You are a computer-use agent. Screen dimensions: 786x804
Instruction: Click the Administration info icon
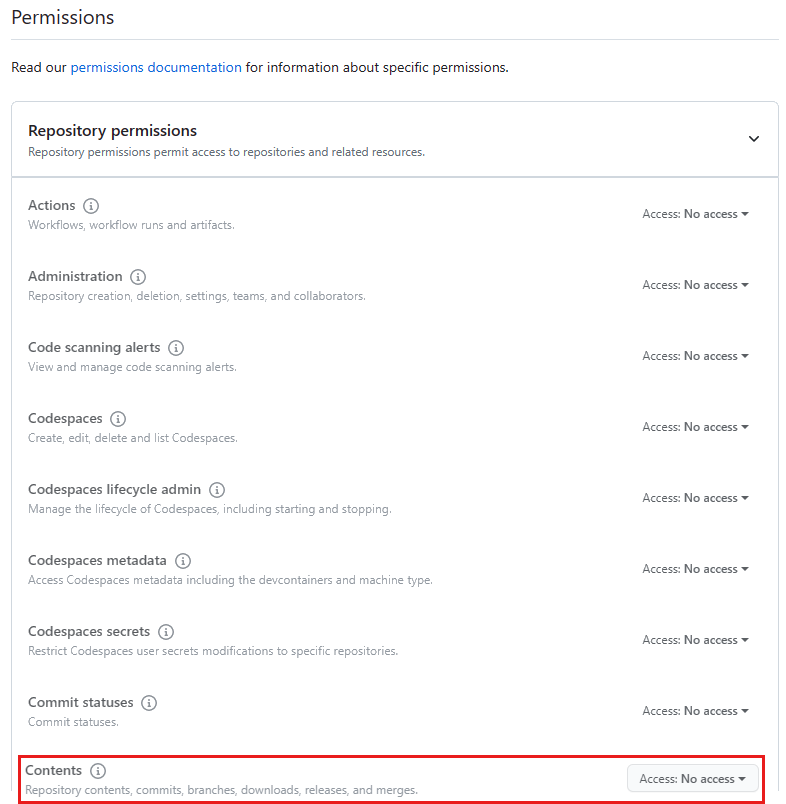(x=138, y=277)
